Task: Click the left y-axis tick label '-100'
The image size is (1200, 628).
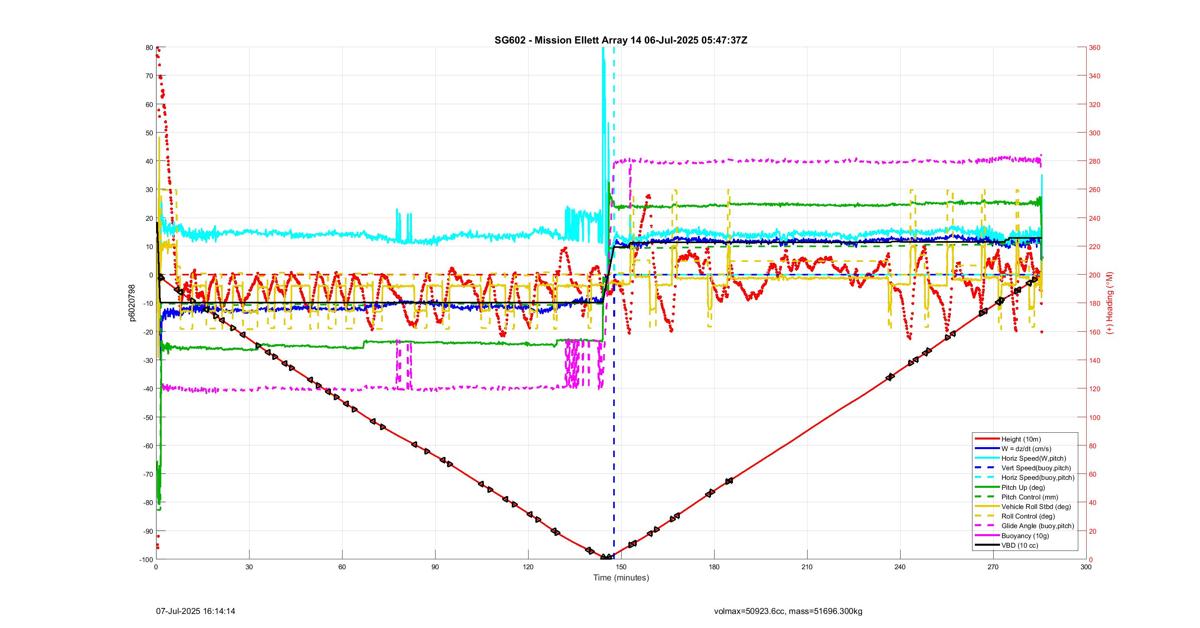Action: point(146,559)
